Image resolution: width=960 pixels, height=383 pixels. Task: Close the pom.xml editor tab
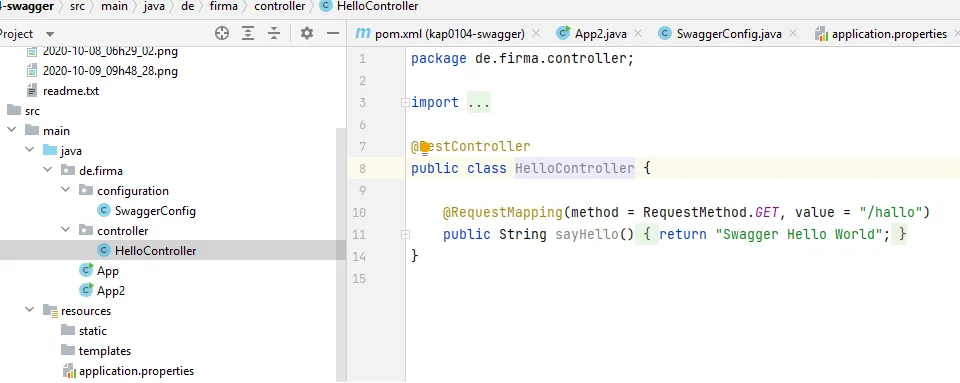pyautogui.click(x=536, y=34)
